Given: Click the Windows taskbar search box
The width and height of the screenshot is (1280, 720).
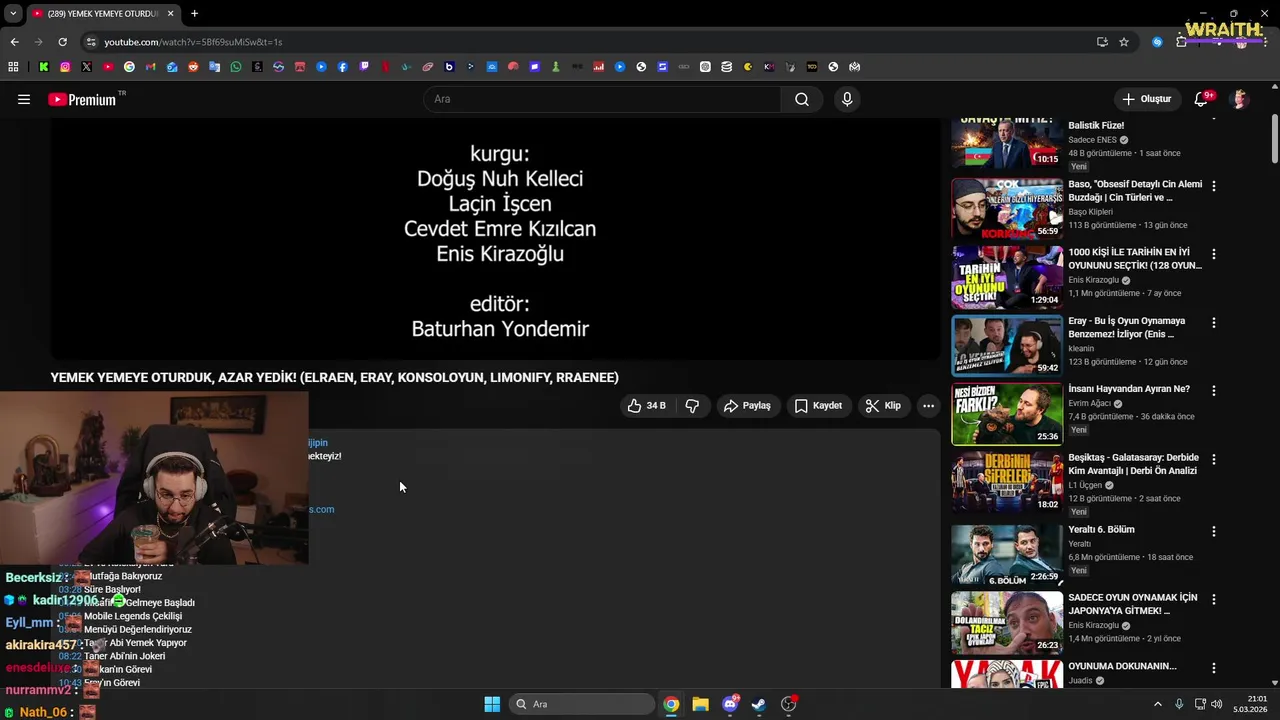Looking at the screenshot, I should tap(582, 704).
